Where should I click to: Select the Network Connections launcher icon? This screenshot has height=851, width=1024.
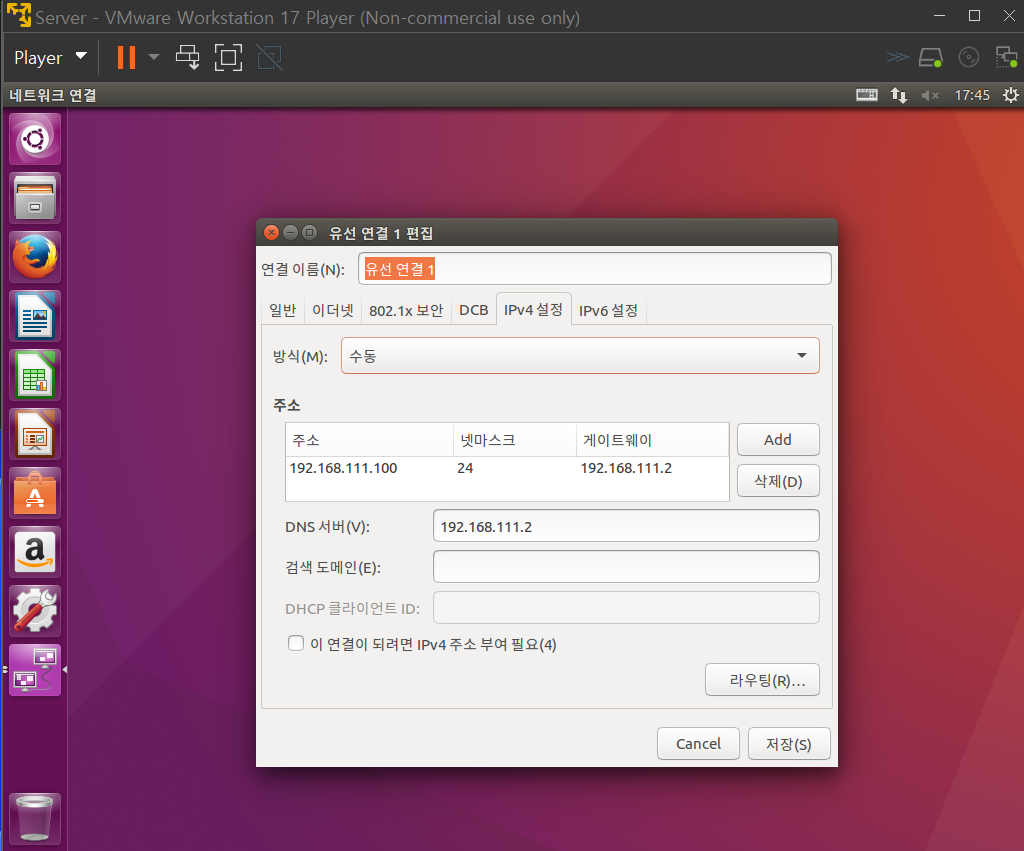pos(35,670)
